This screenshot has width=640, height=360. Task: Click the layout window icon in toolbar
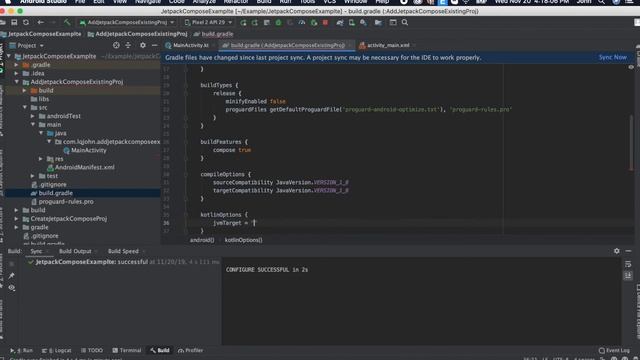point(393,22)
